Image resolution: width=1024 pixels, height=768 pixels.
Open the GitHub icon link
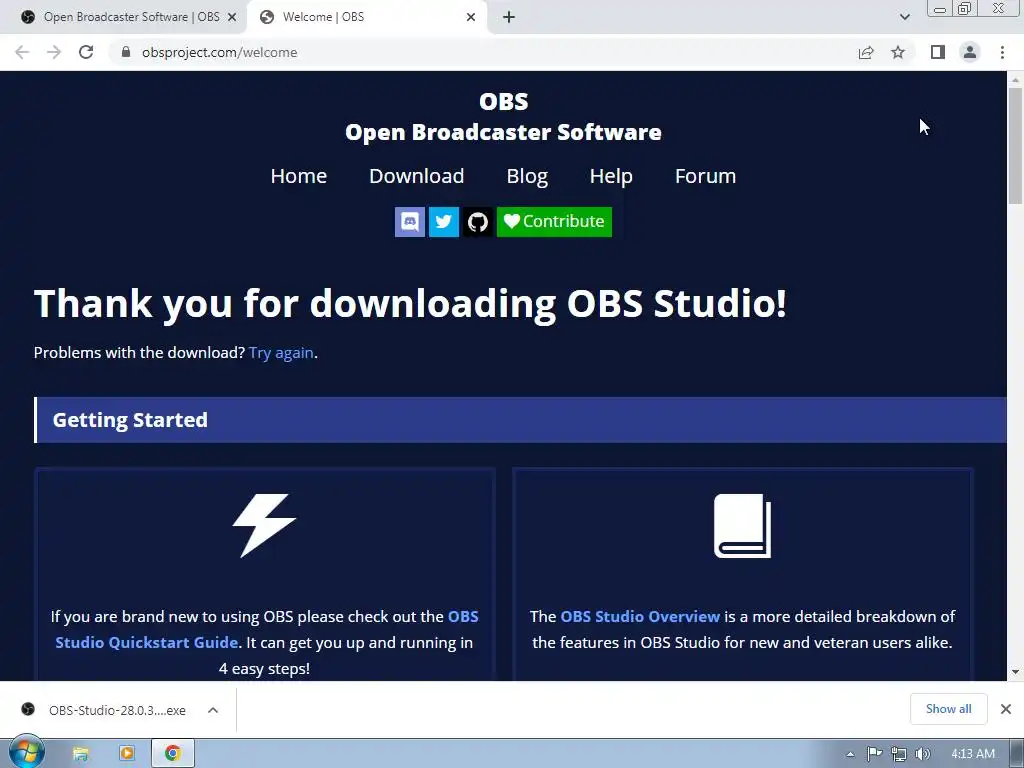pos(477,222)
